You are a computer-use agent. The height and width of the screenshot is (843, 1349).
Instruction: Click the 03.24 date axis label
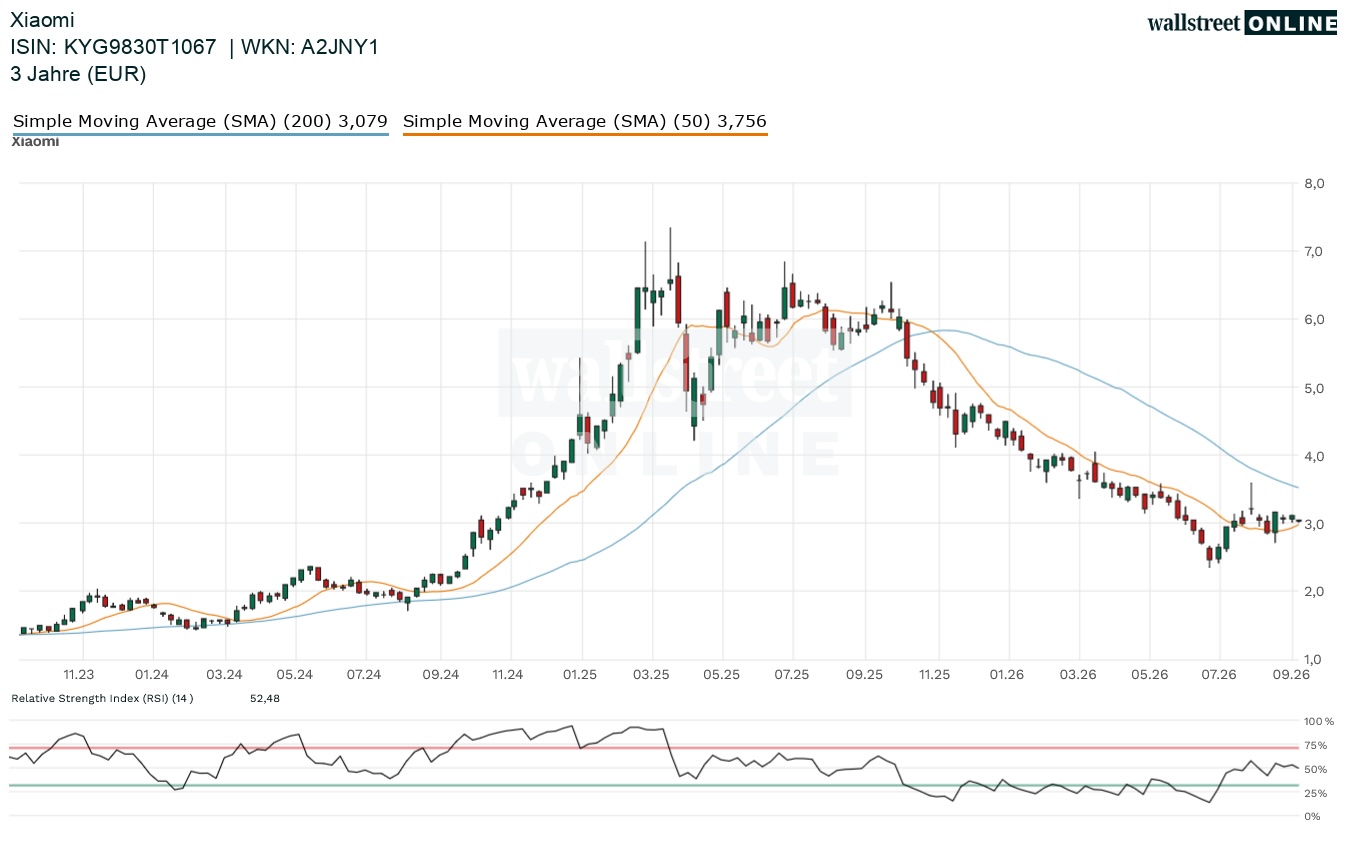225,675
